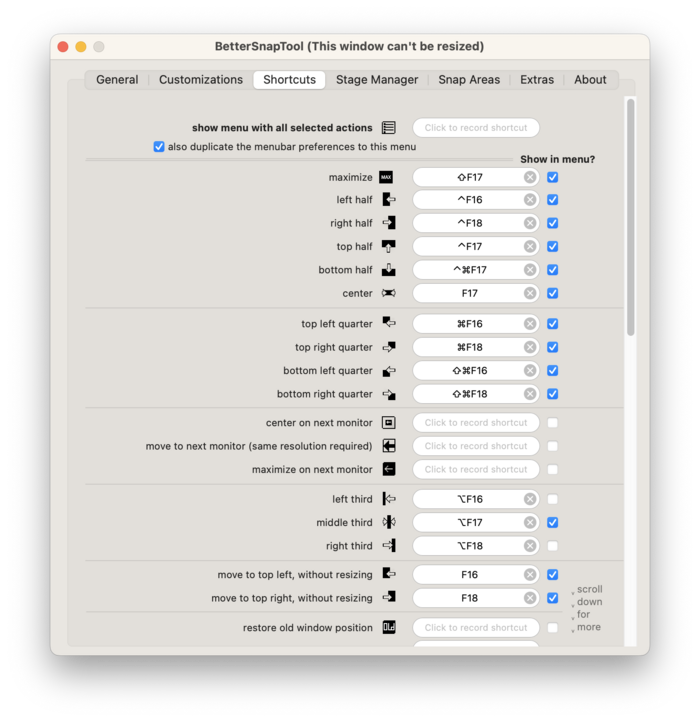Click the right third icon
700x722 pixels.
tap(389, 546)
